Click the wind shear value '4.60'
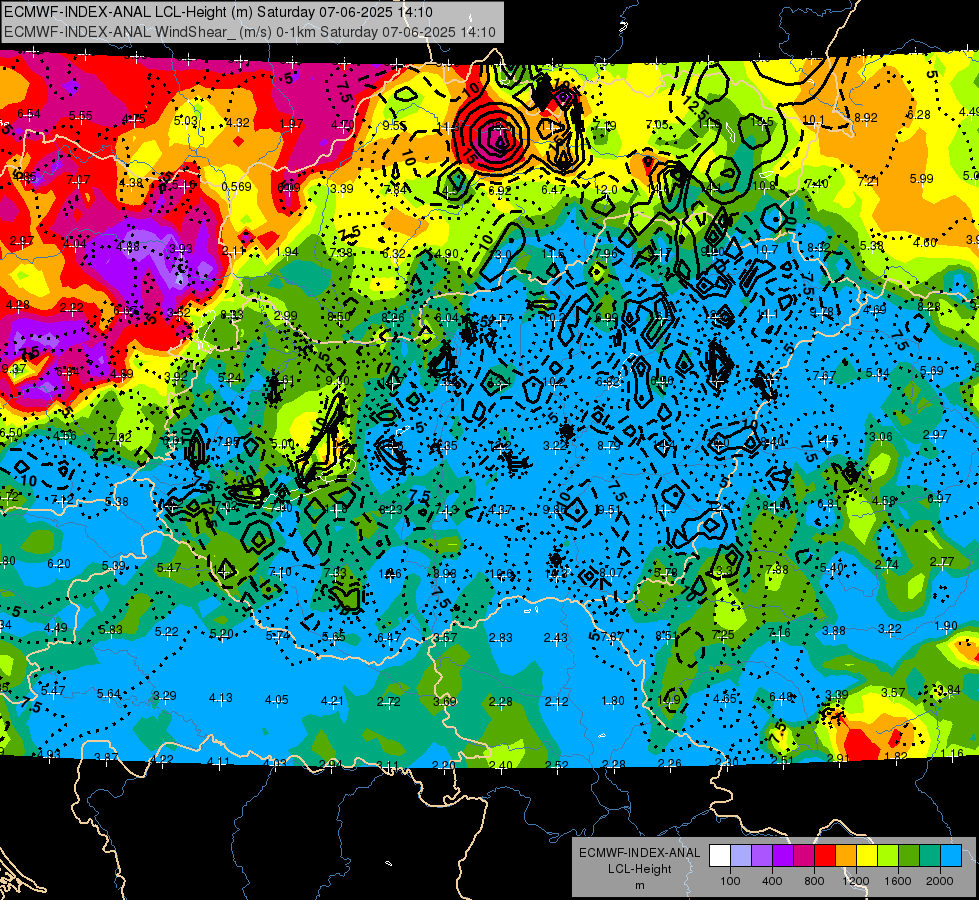This screenshot has height=900, width=979. [x=925, y=242]
